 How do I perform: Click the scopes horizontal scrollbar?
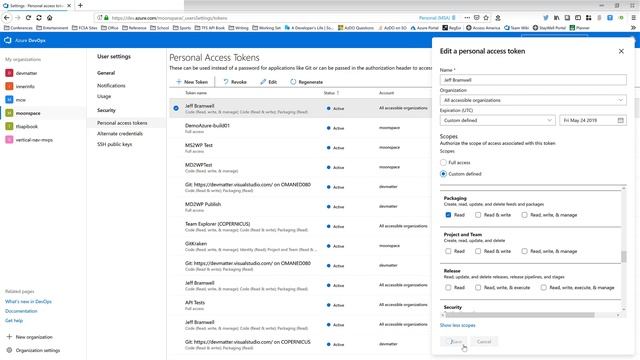(x=520, y=315)
